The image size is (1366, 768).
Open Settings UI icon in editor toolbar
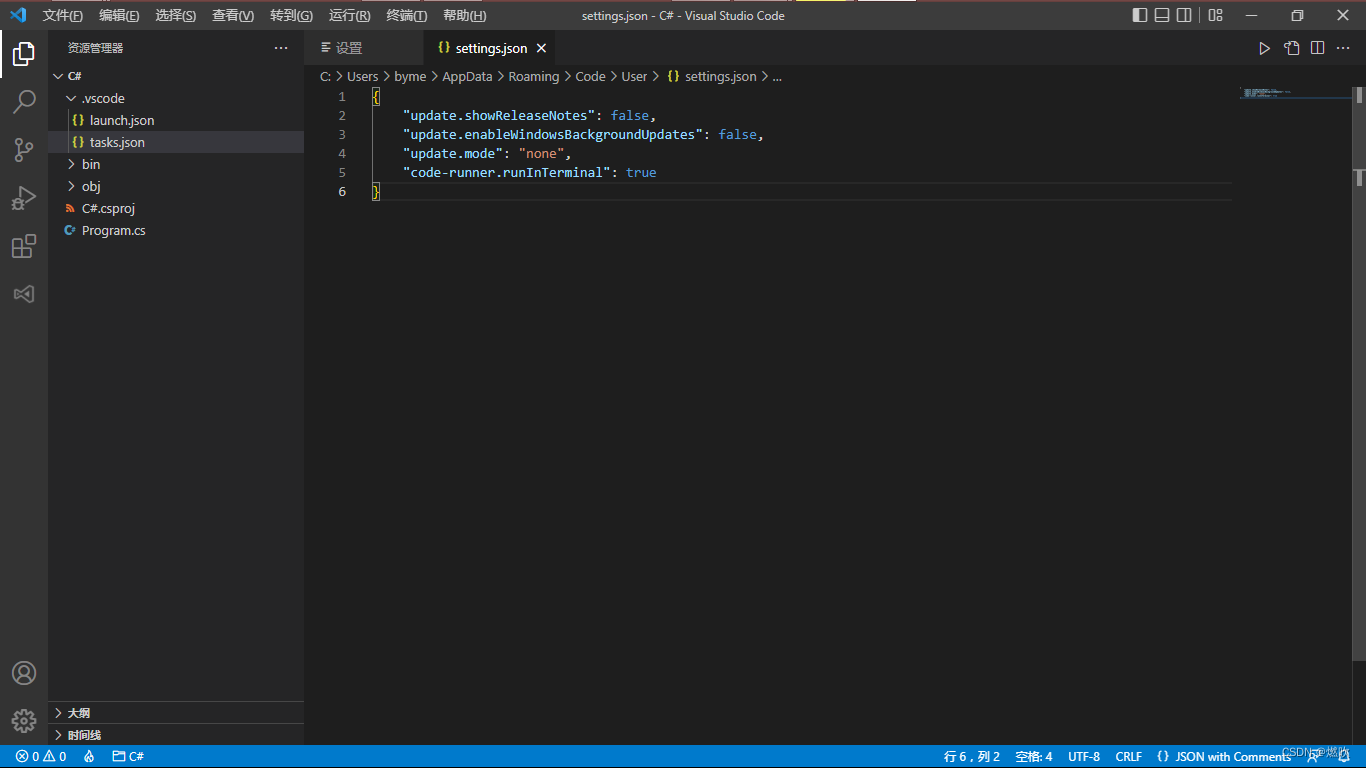[1291, 48]
